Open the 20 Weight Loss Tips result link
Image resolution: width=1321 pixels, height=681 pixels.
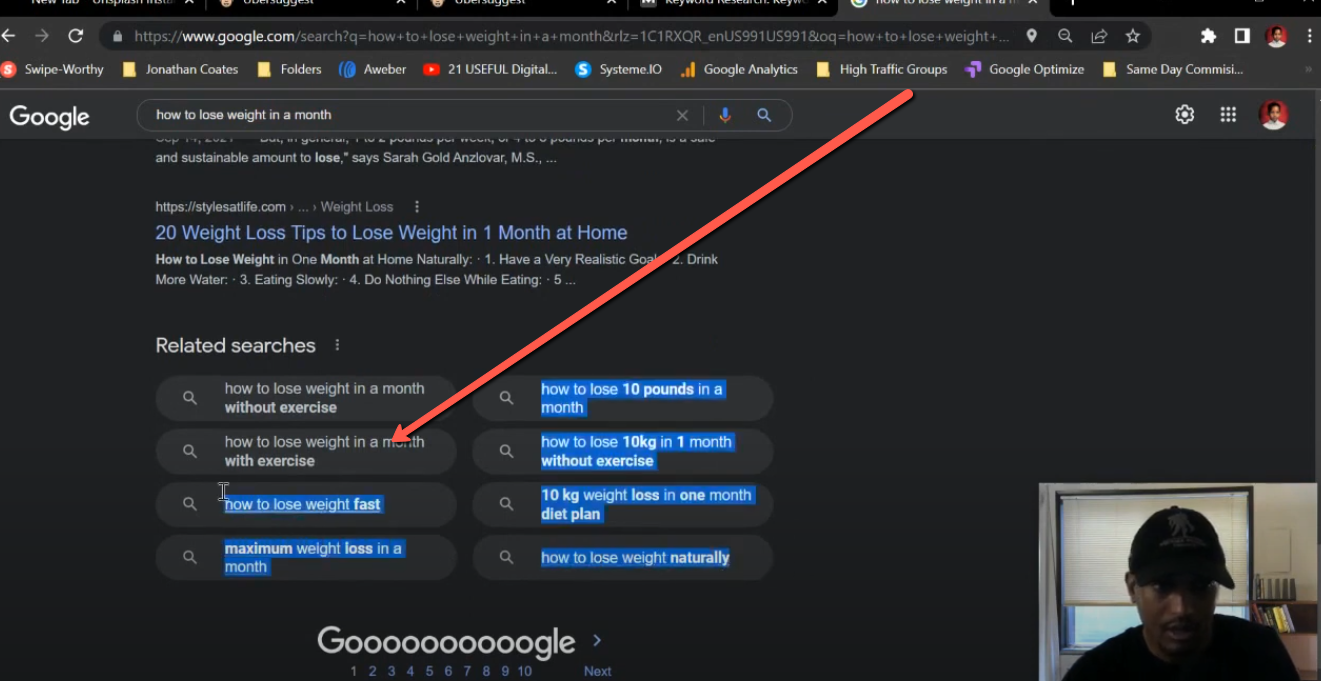[x=390, y=232]
